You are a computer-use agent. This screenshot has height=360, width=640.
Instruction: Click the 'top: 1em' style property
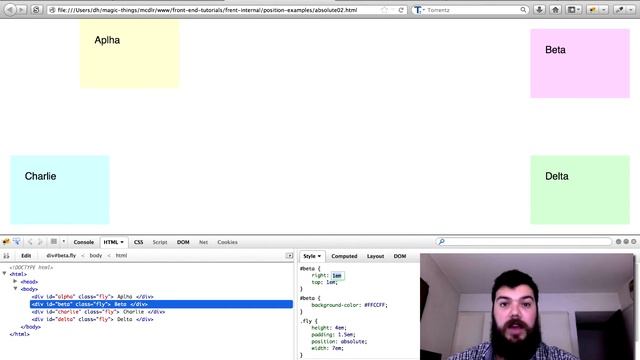click(x=324, y=282)
